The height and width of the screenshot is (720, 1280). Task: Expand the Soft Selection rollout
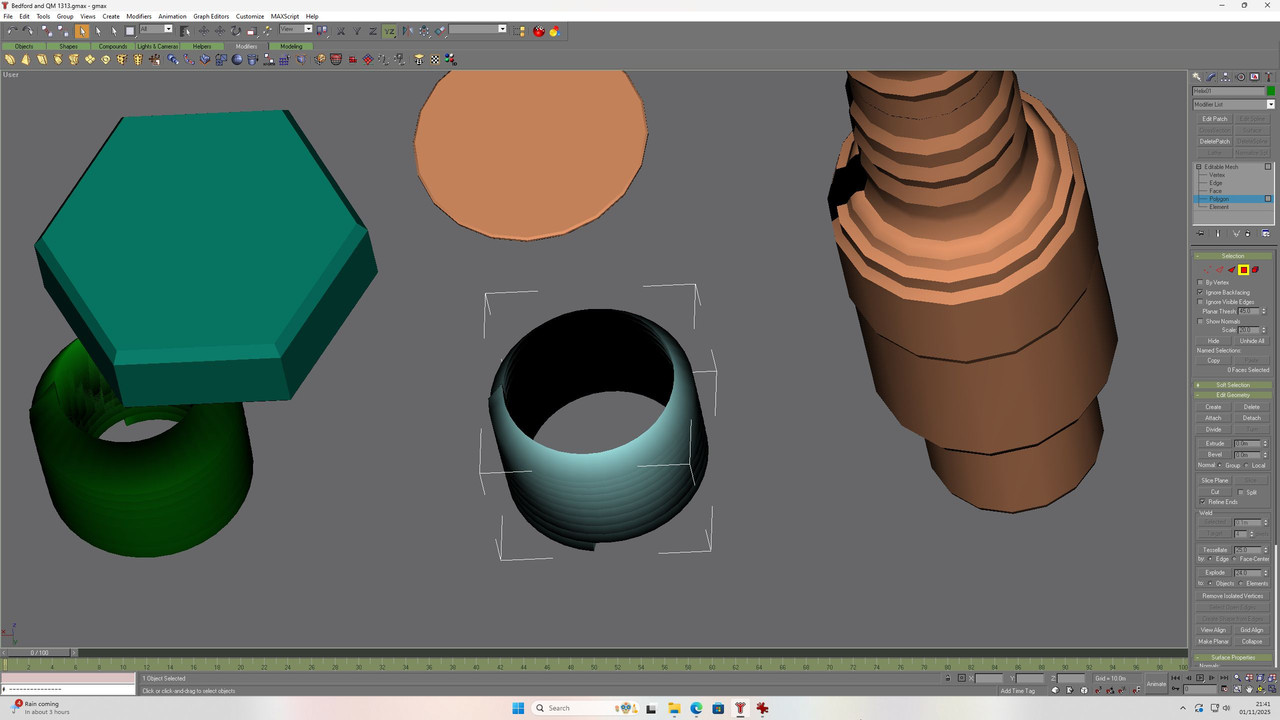(x=1233, y=385)
